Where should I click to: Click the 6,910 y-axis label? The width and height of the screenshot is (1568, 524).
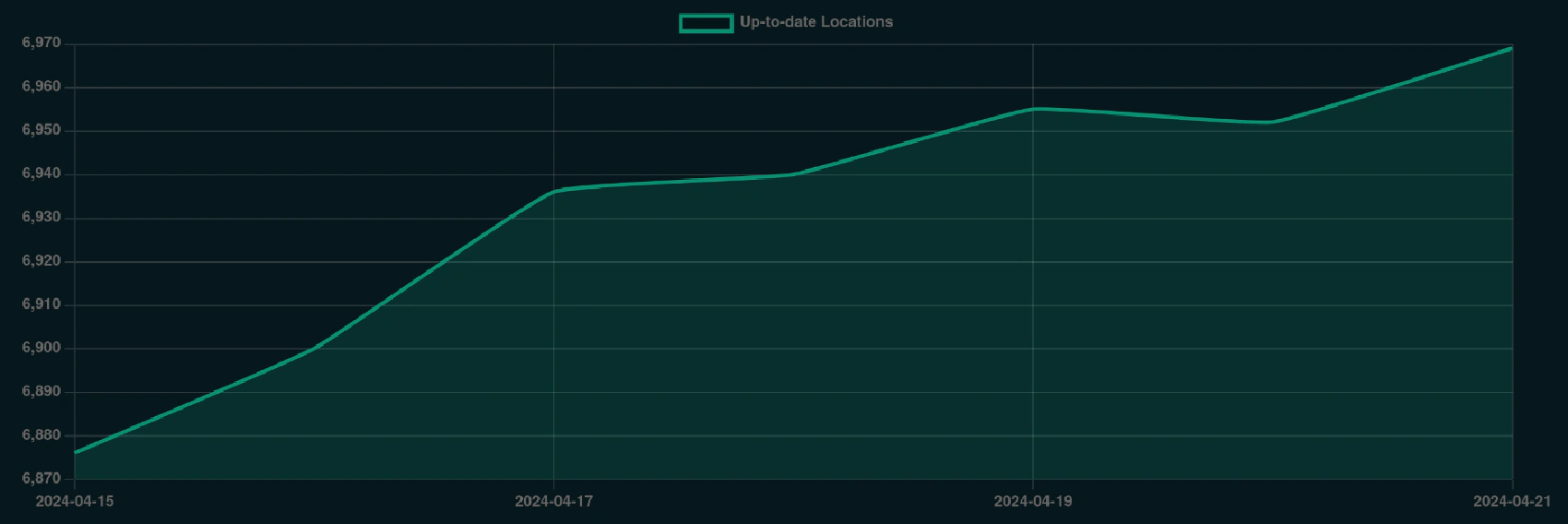(42, 304)
